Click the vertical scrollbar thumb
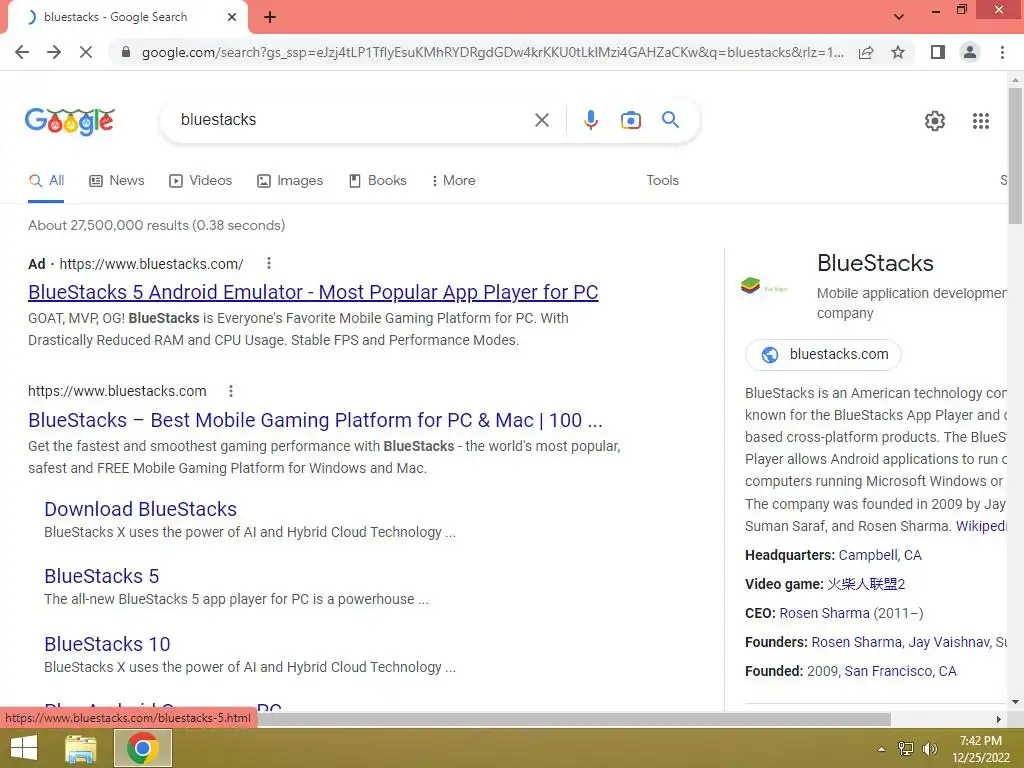Screen dimensions: 1024x768 tap(1015, 155)
